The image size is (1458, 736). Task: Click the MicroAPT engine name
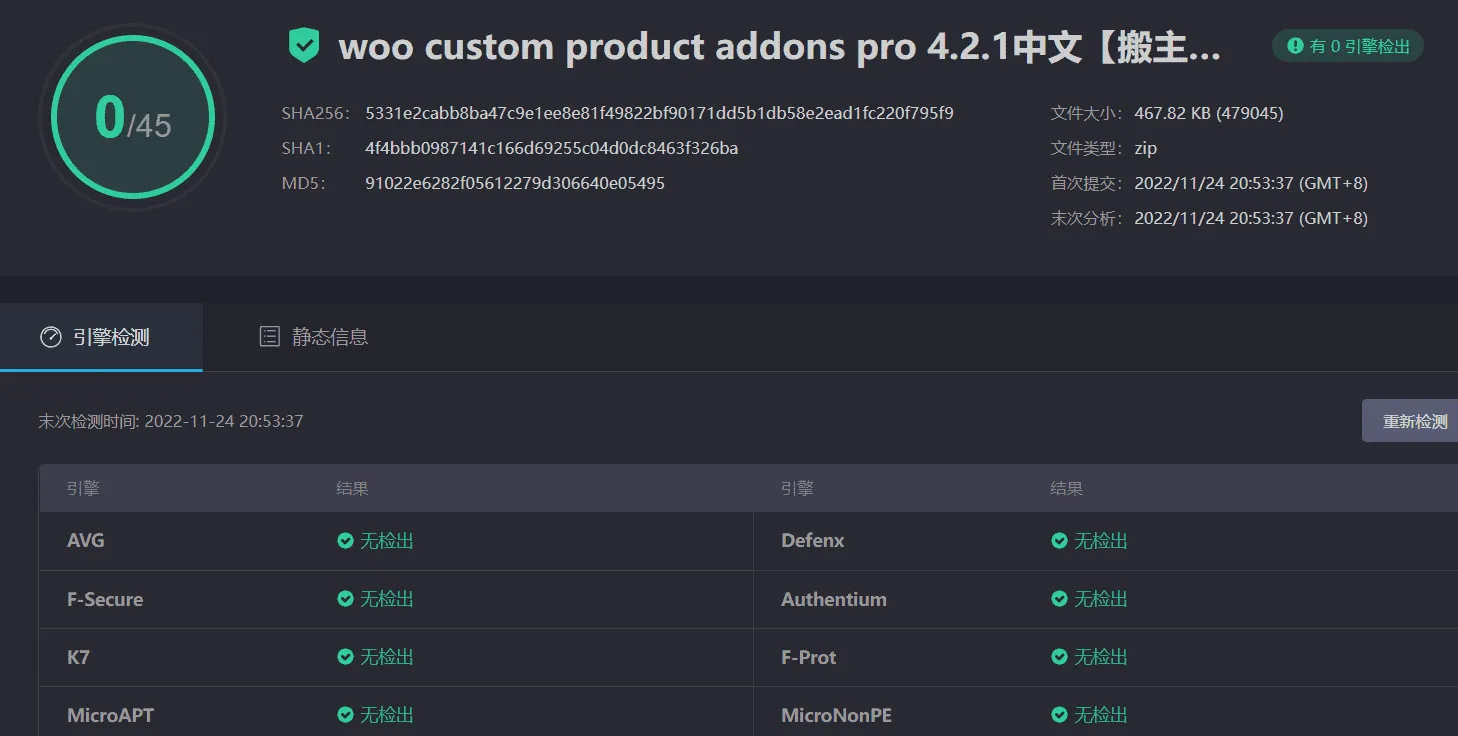coord(110,715)
